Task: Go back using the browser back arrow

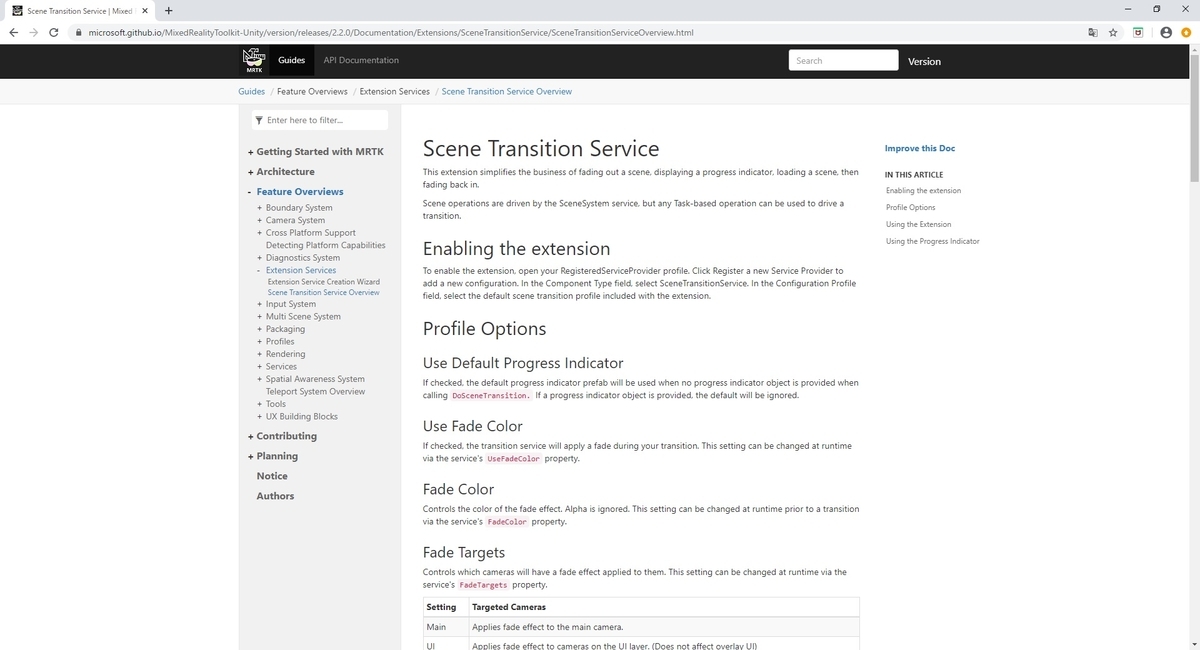Action: 13,32
